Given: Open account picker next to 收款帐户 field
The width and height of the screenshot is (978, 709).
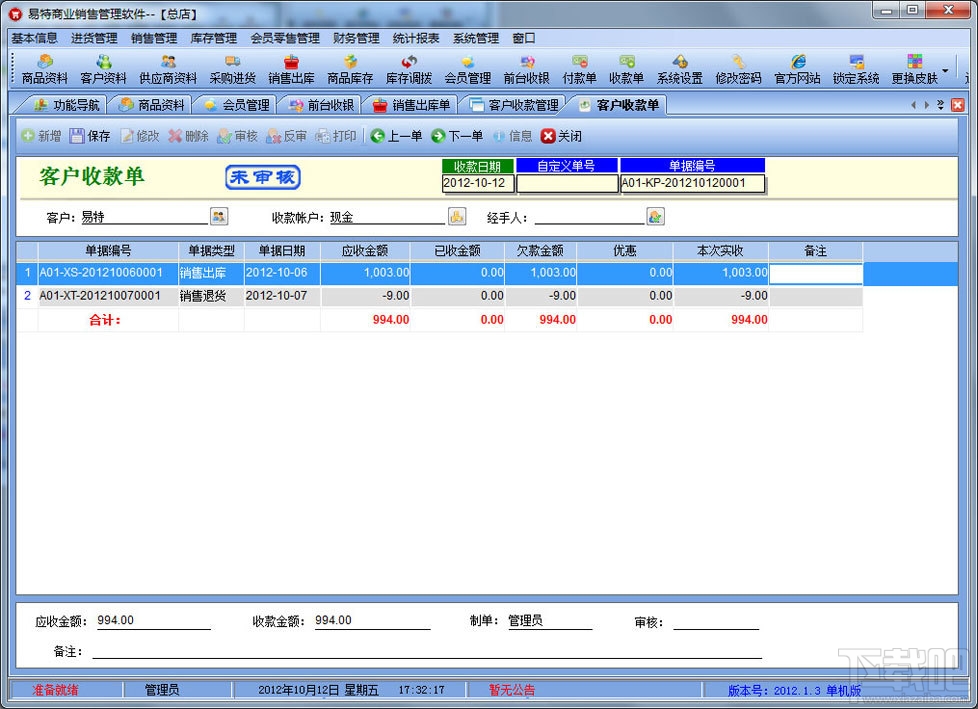Looking at the screenshot, I should 457,216.
